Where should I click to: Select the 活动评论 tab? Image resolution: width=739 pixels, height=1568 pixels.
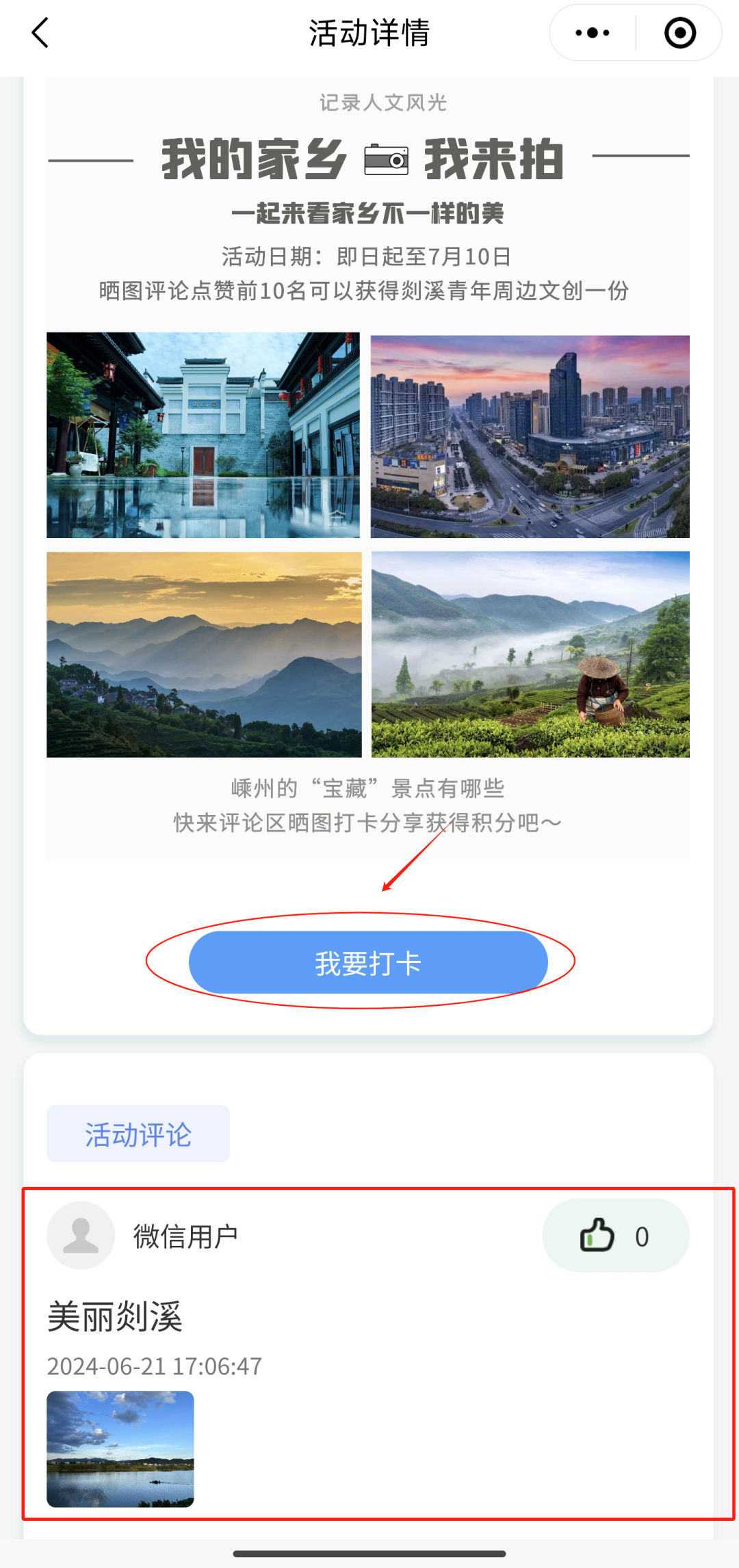(138, 1134)
